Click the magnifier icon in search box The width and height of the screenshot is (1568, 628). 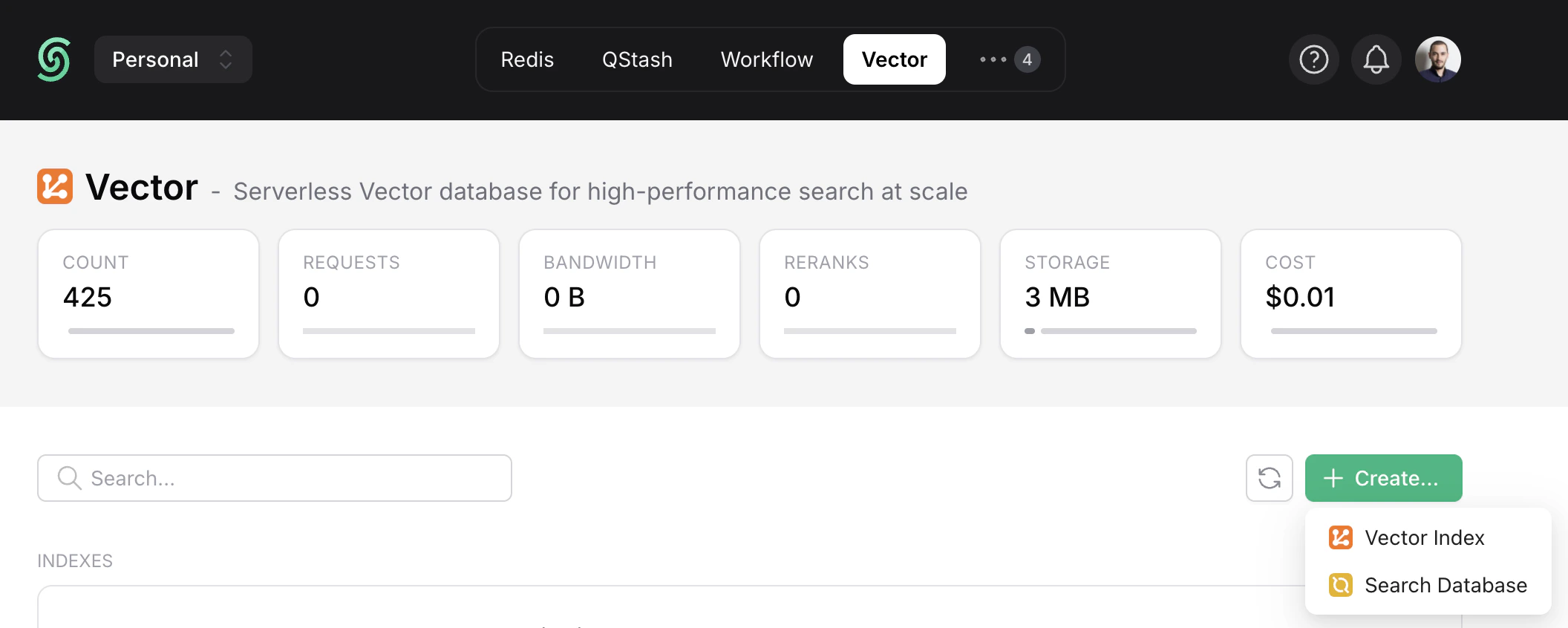point(69,478)
